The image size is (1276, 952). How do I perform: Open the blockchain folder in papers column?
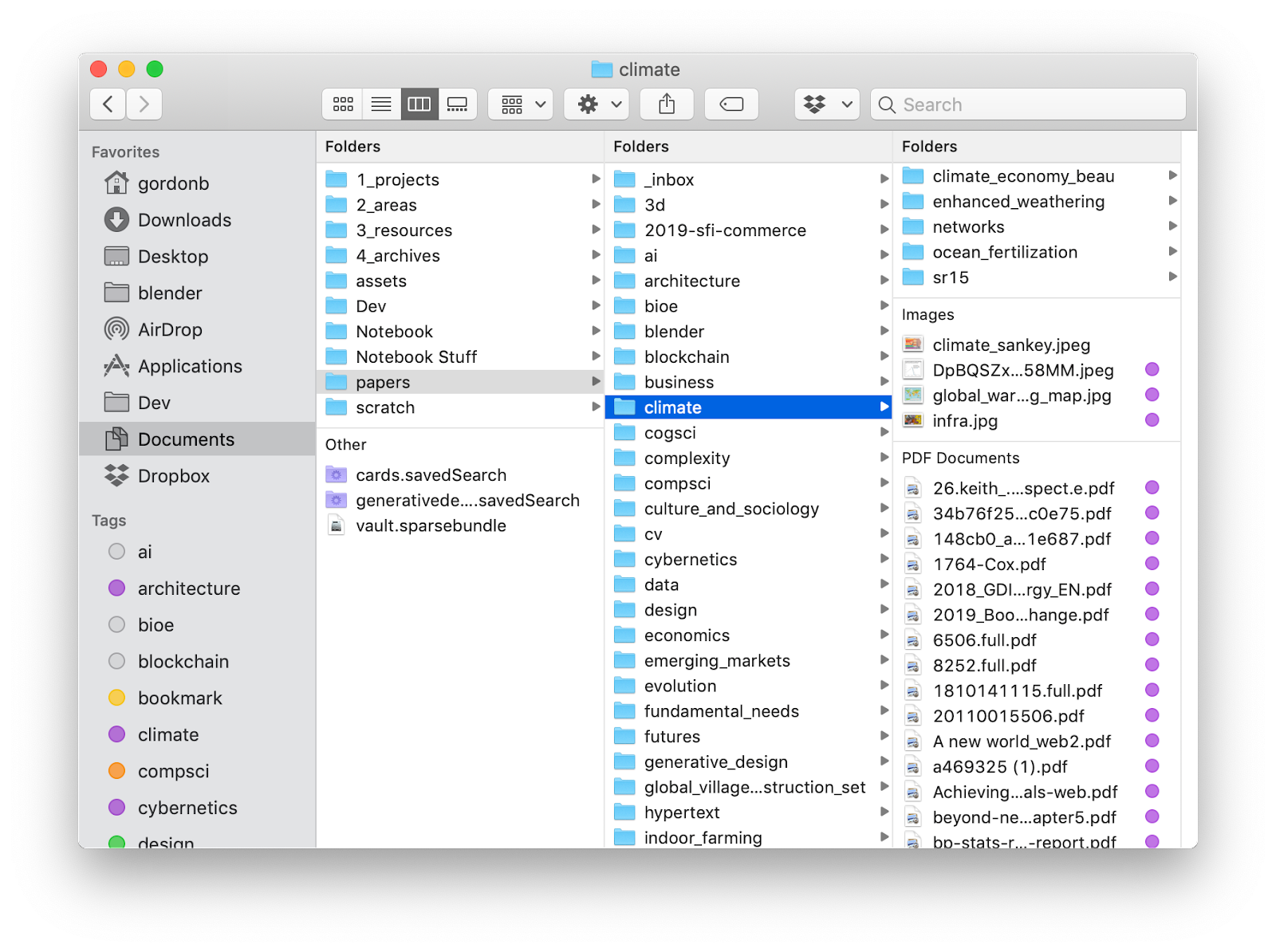pos(748,357)
